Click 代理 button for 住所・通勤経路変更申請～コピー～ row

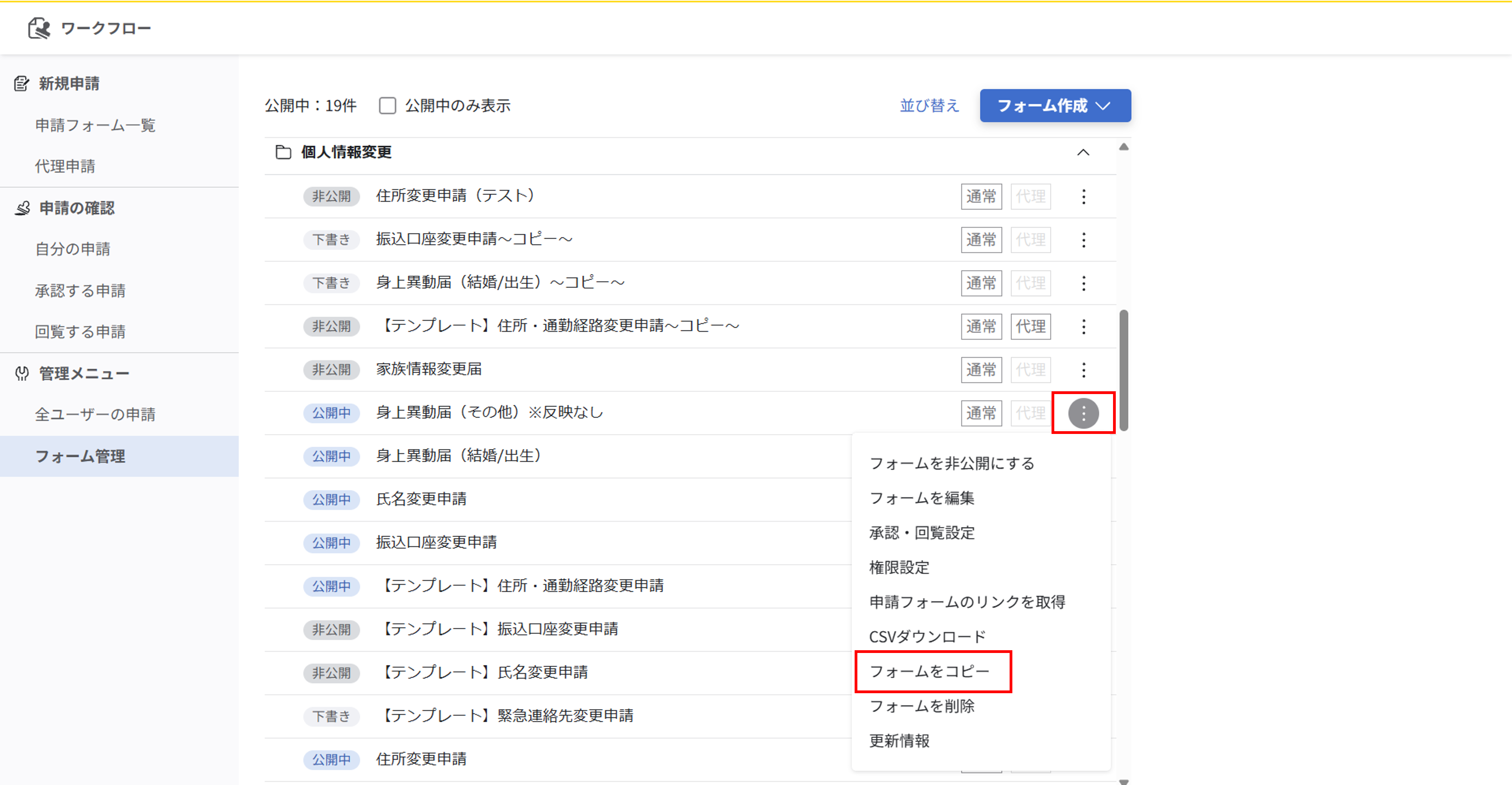(1030, 326)
